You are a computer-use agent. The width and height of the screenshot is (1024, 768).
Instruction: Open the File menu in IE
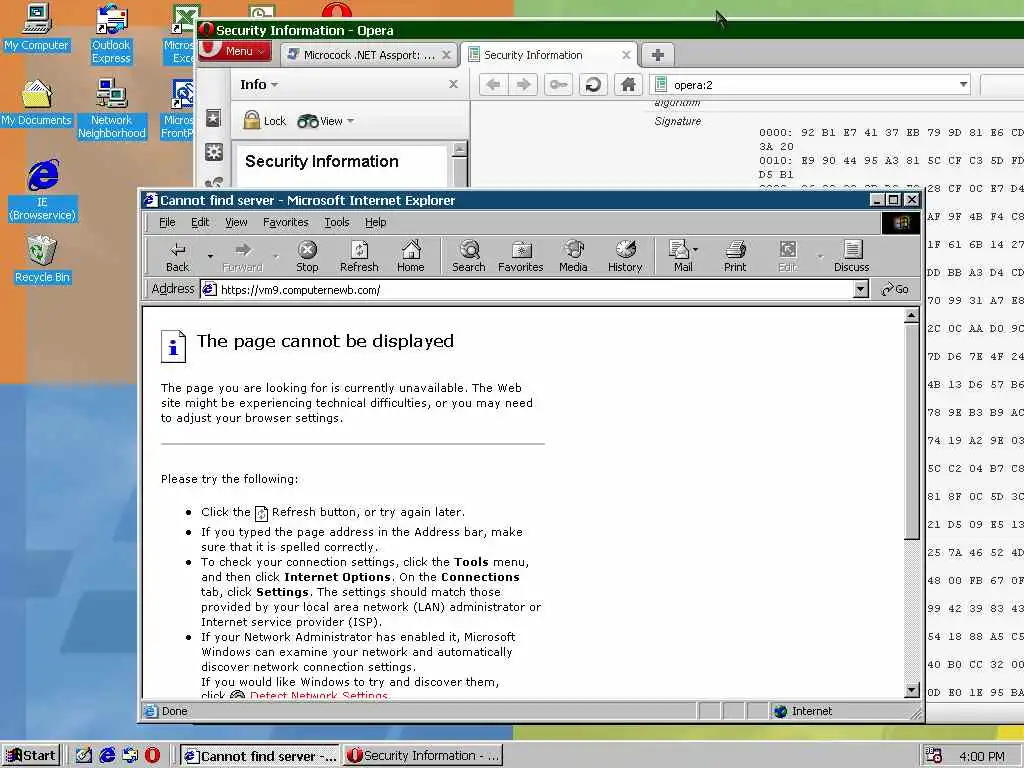point(167,222)
